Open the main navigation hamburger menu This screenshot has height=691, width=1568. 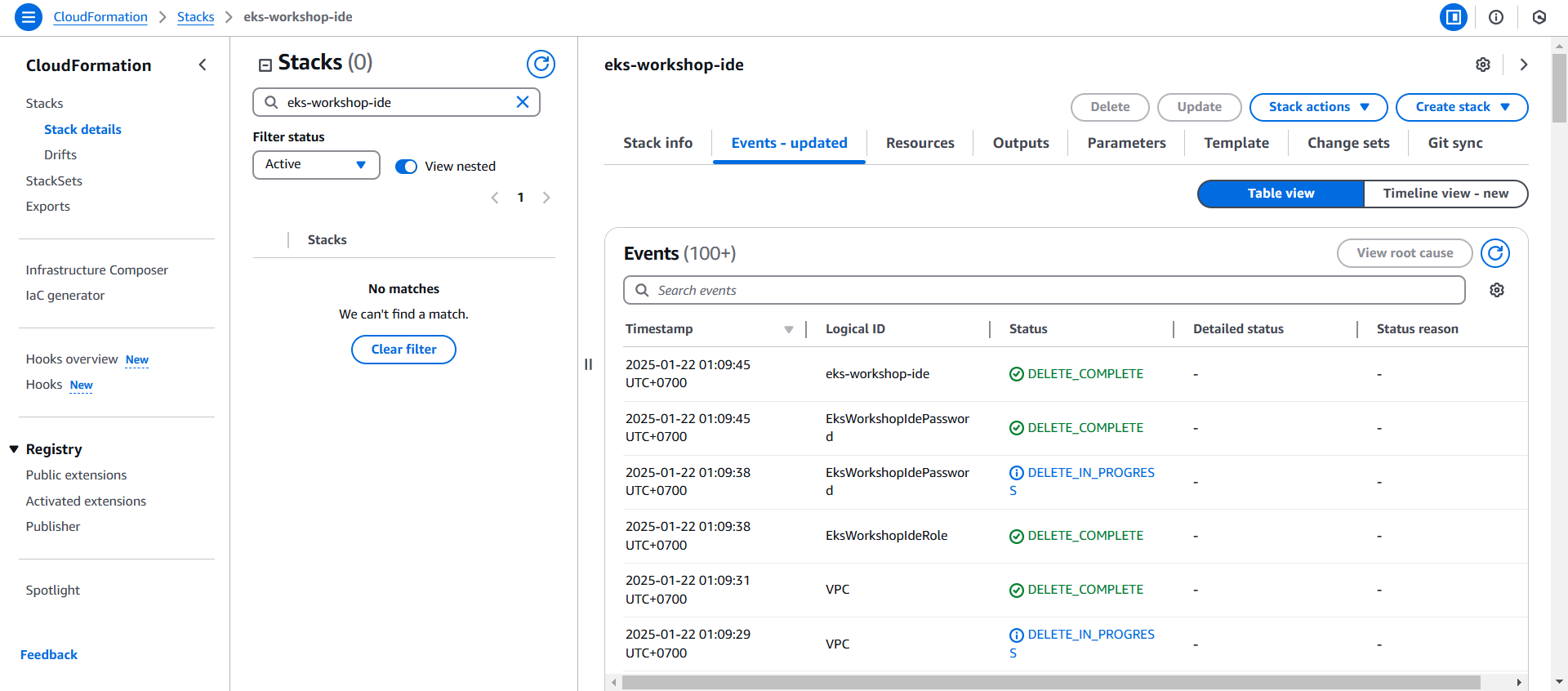pyautogui.click(x=29, y=16)
